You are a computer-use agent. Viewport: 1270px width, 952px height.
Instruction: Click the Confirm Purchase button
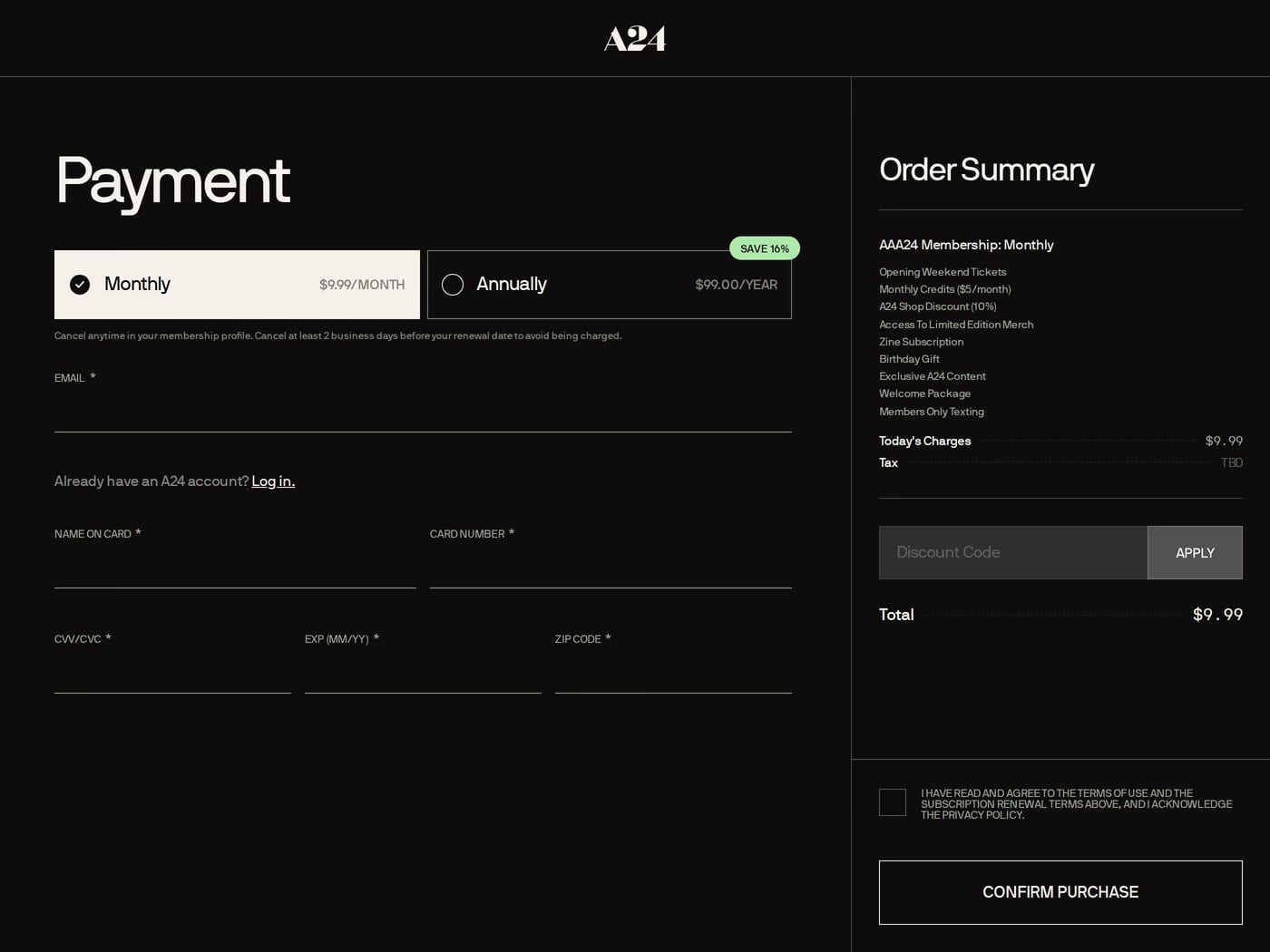point(1060,892)
